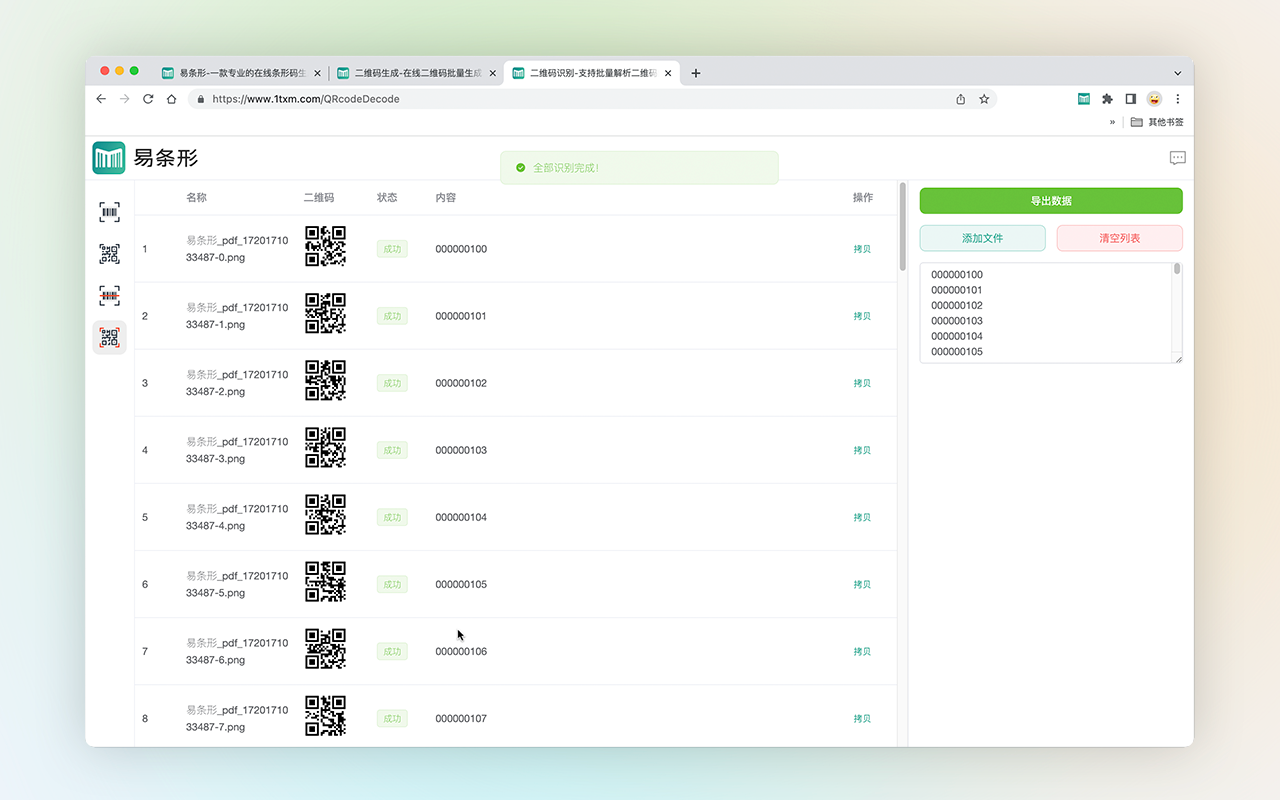This screenshot has height=800, width=1280.
Task: Switch to the first 易条形 barcode tab
Action: 240,73
